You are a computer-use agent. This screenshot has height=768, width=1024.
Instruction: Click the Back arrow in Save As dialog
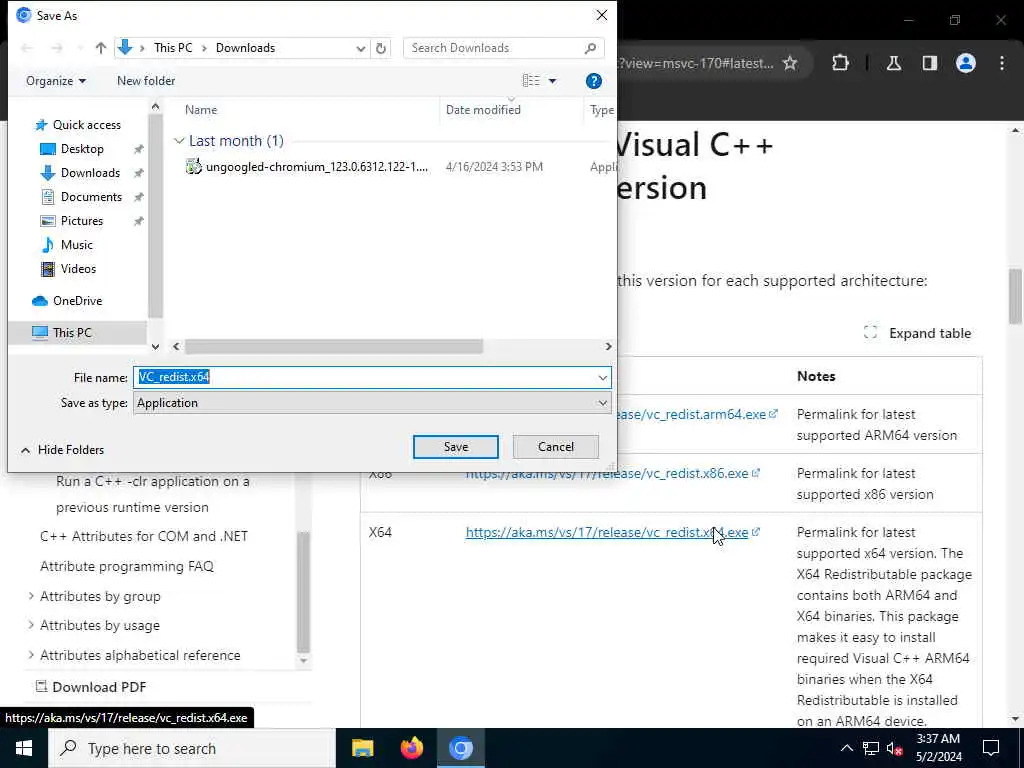coord(27,48)
